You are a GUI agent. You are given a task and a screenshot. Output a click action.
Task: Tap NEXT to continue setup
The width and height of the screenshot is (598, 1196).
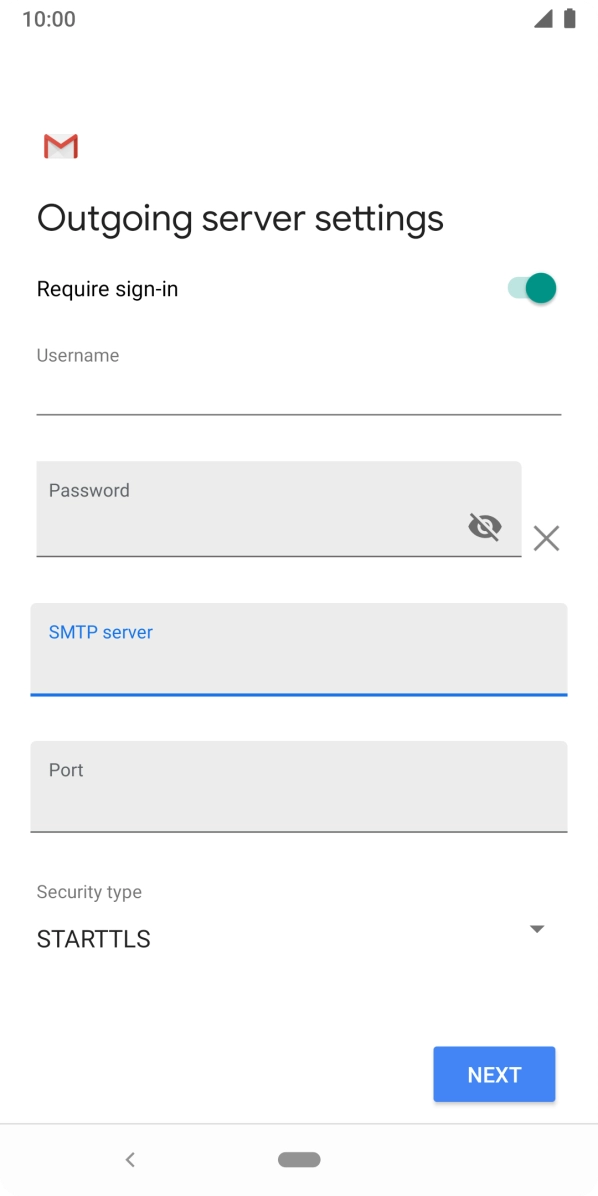tap(493, 1074)
